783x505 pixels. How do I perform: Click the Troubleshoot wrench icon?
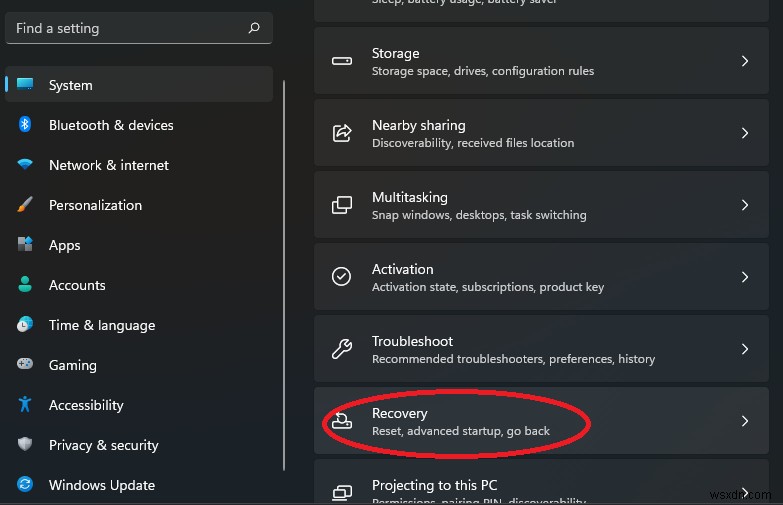341,349
